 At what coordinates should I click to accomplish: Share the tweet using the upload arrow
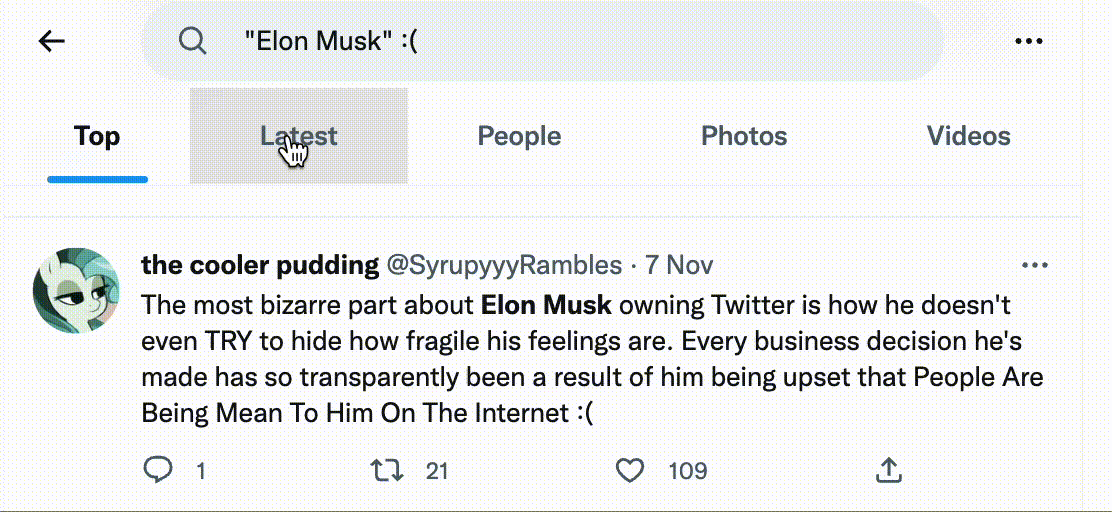[x=889, y=470]
